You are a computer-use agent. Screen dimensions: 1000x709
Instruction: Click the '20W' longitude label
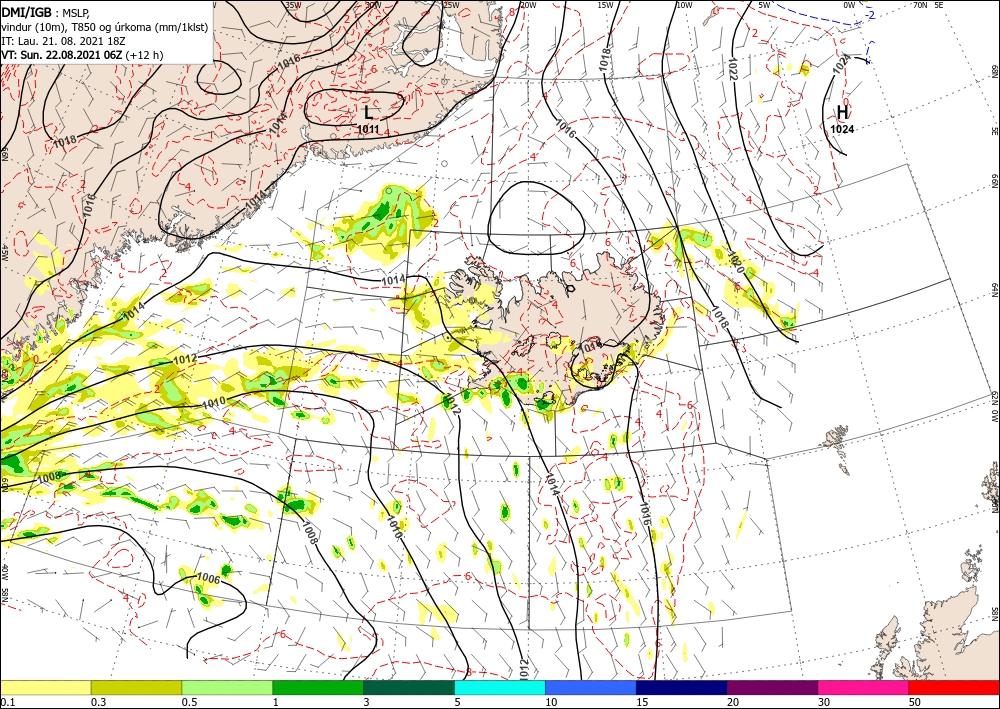coord(527,5)
